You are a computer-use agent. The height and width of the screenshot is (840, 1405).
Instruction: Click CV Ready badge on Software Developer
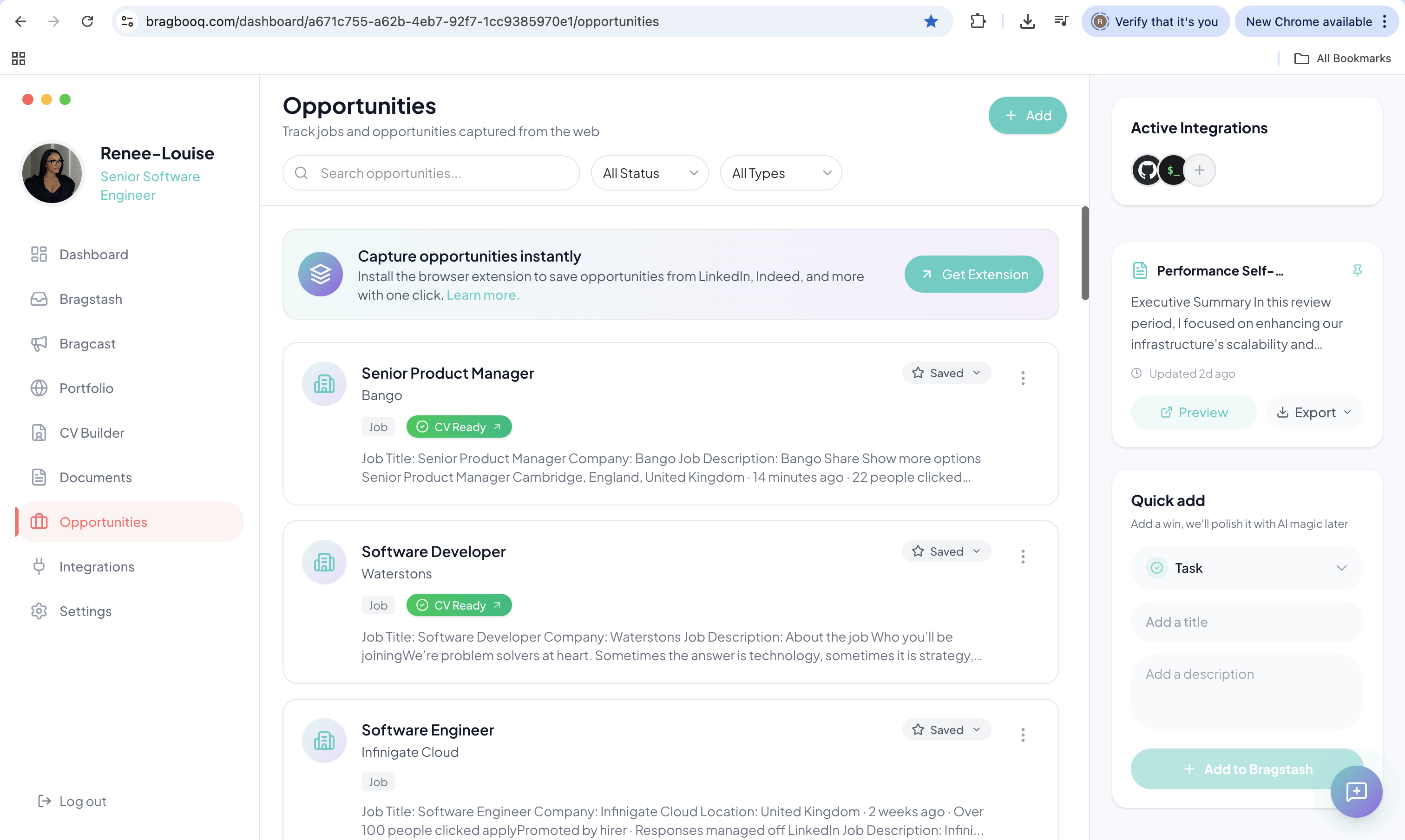459,605
